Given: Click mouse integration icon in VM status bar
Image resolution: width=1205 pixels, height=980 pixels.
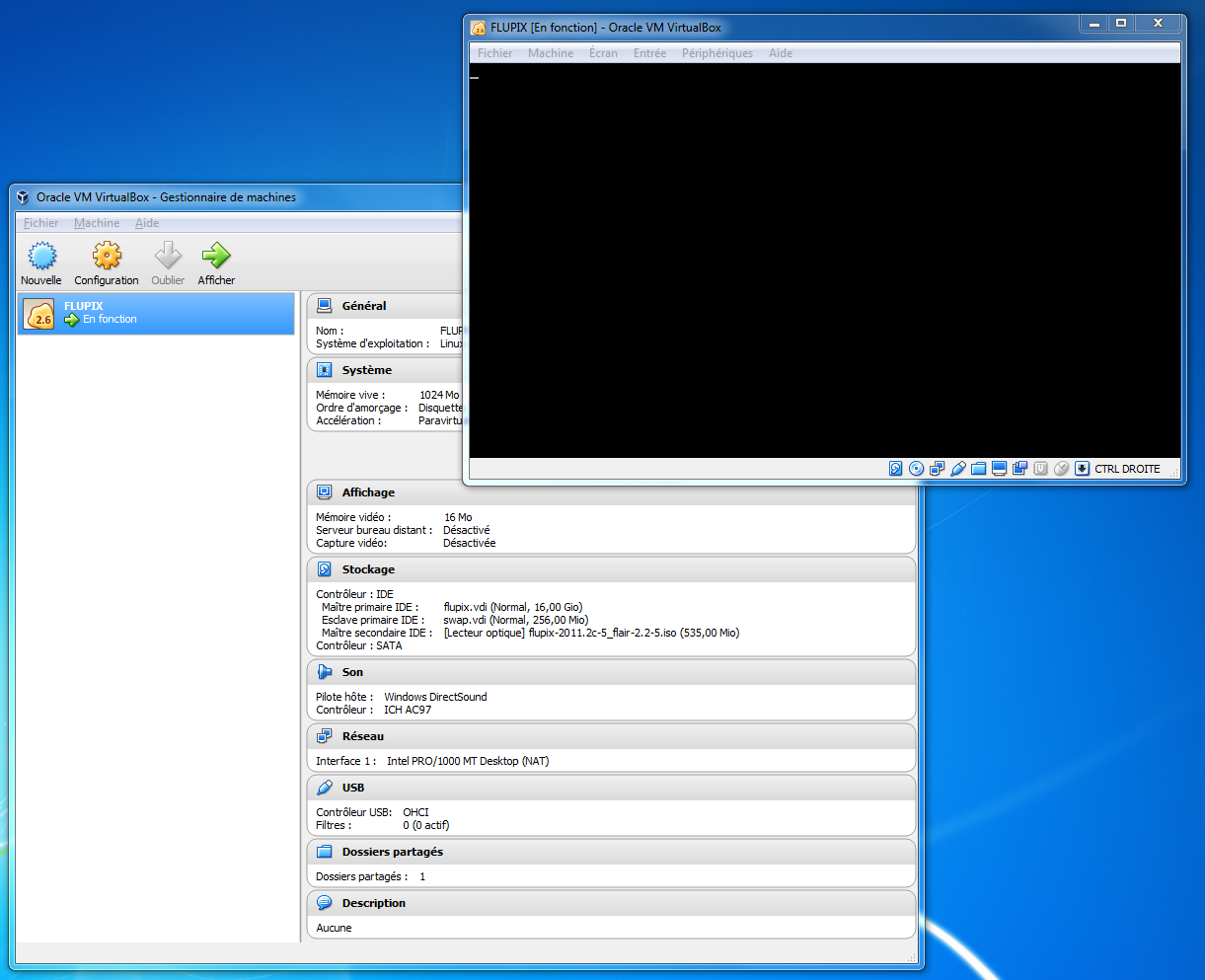Looking at the screenshot, I should pos(1062,469).
